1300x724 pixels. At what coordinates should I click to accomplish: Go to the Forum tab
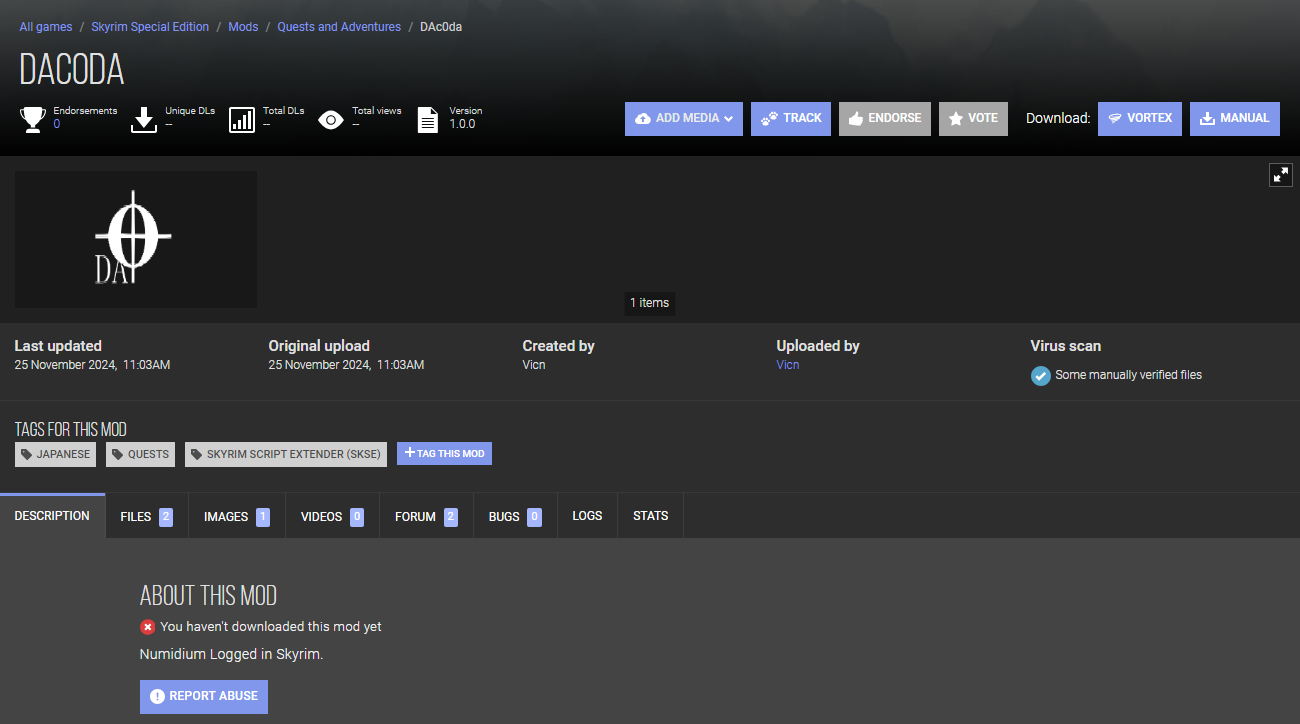tap(426, 516)
